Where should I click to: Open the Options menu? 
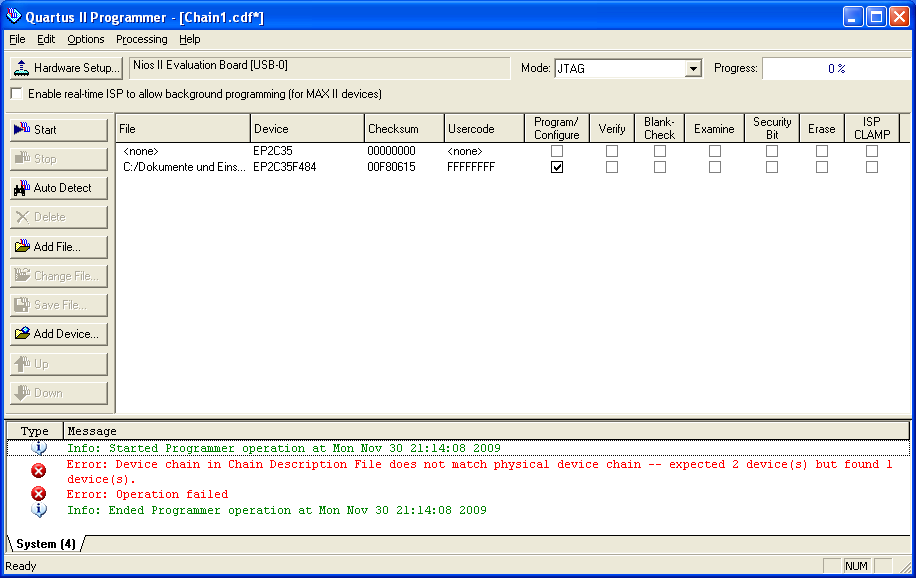pyautogui.click(x=85, y=39)
